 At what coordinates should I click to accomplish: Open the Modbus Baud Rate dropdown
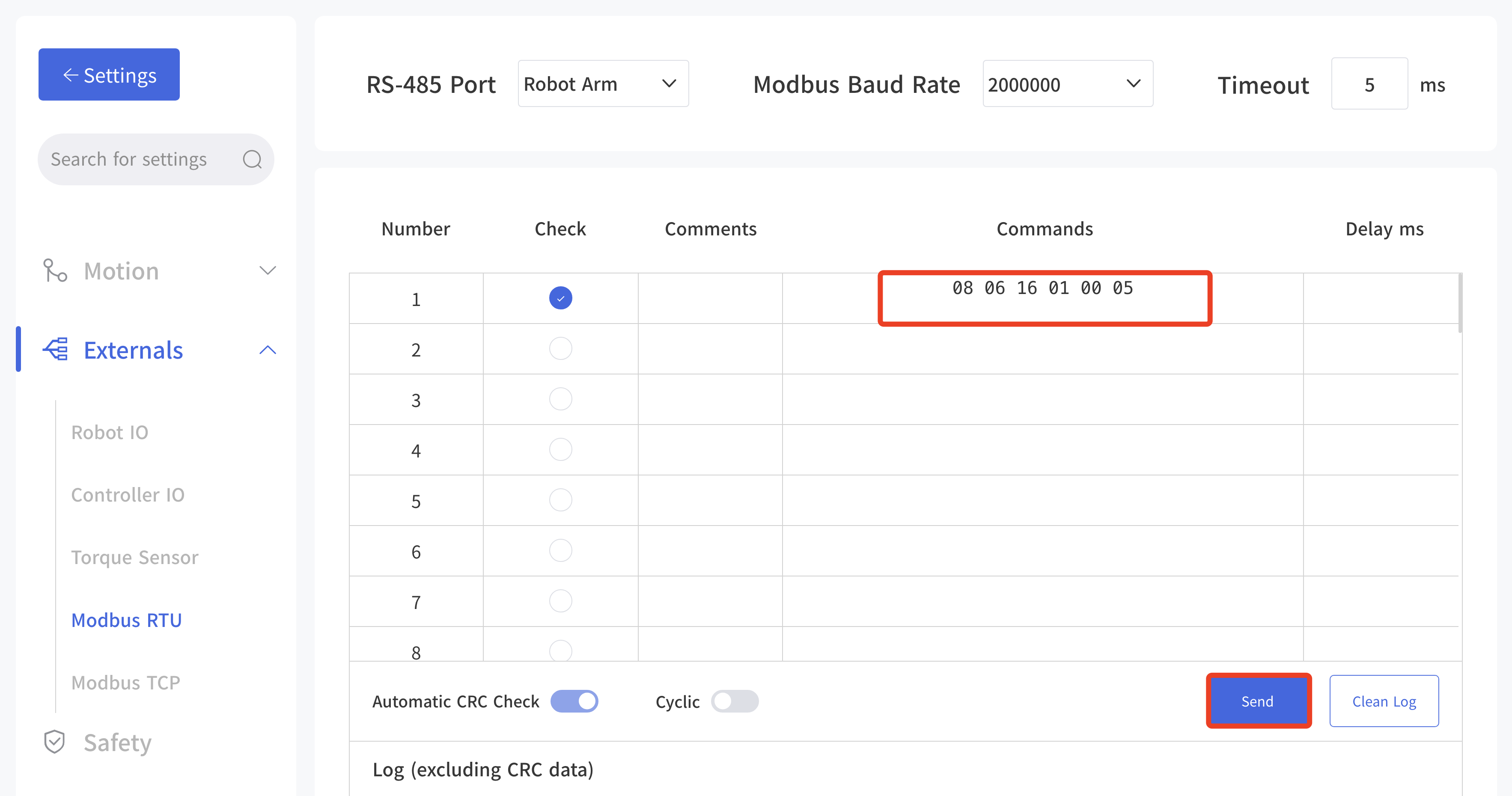pos(1068,83)
